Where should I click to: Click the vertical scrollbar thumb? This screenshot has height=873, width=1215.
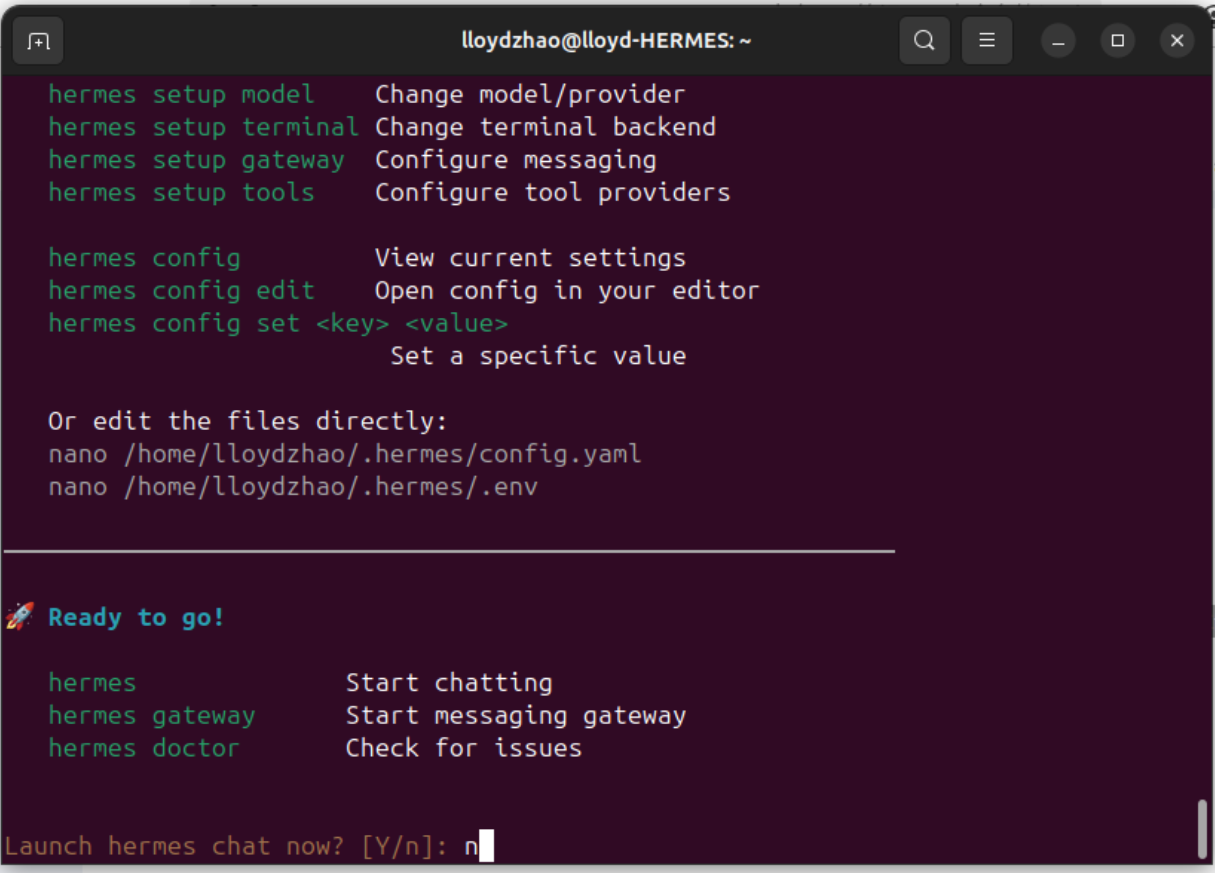point(1203,829)
